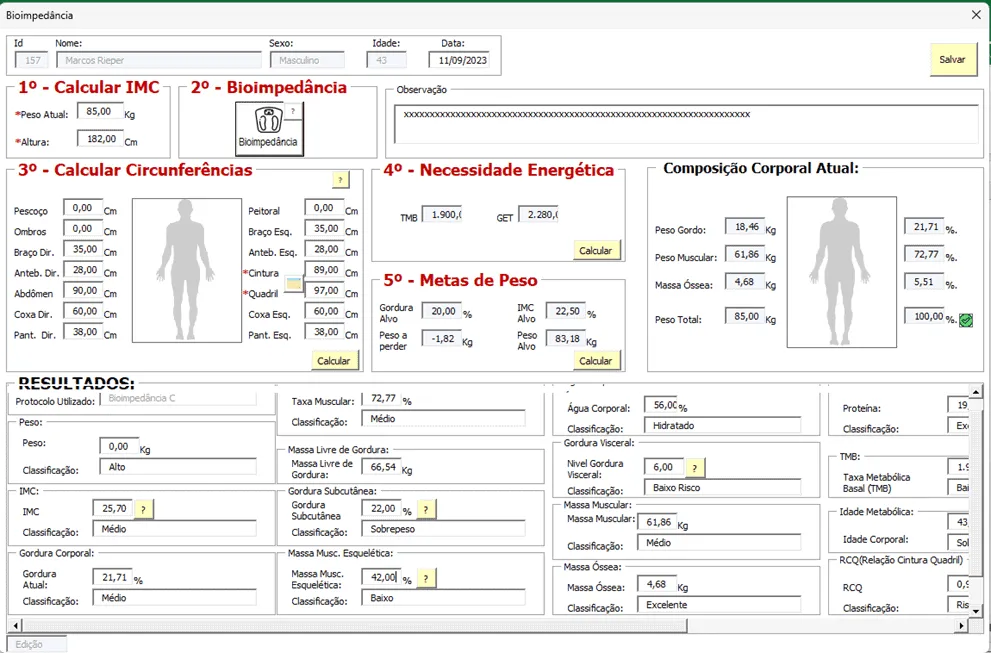Click the Massa Livre de Gordura field
The image size is (991, 653).
point(381,467)
